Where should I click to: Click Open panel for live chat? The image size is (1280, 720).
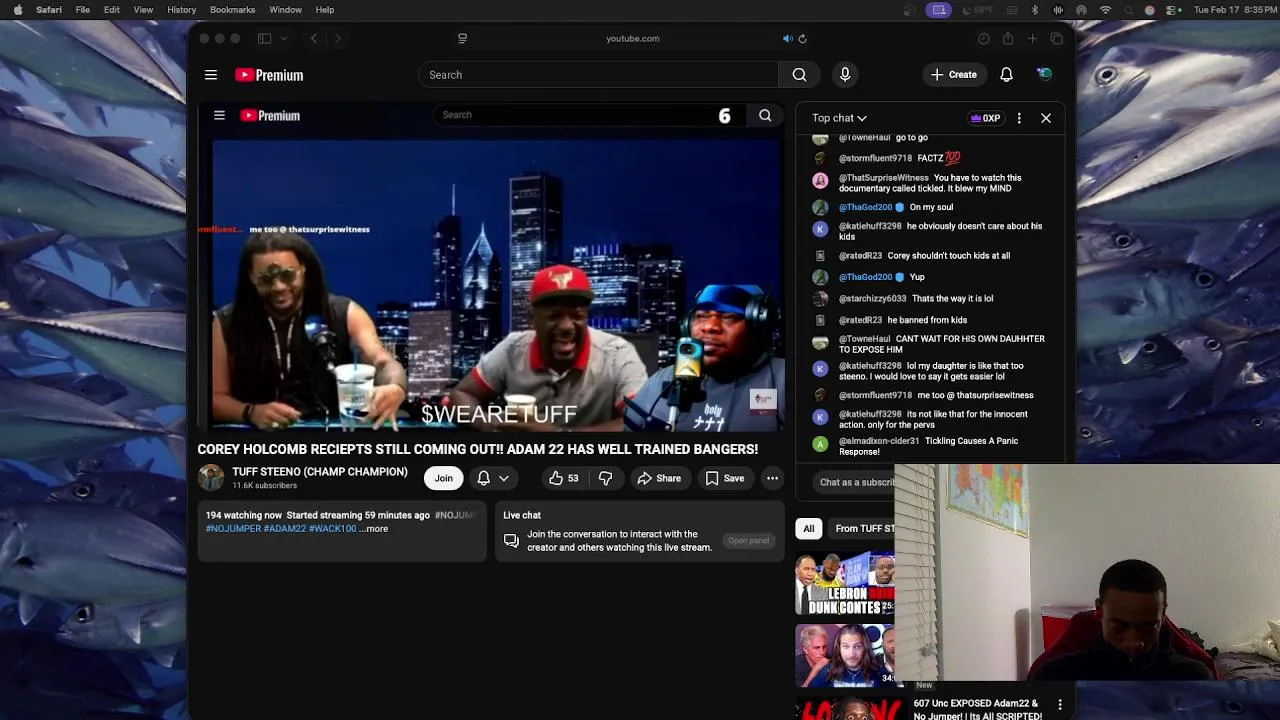[748, 541]
